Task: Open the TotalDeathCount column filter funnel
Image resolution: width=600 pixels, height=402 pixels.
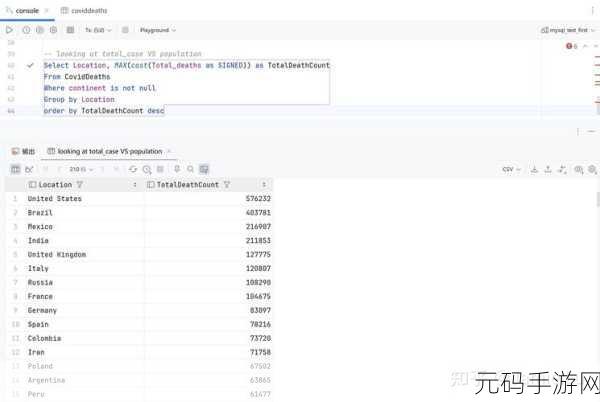Action: 227,185
